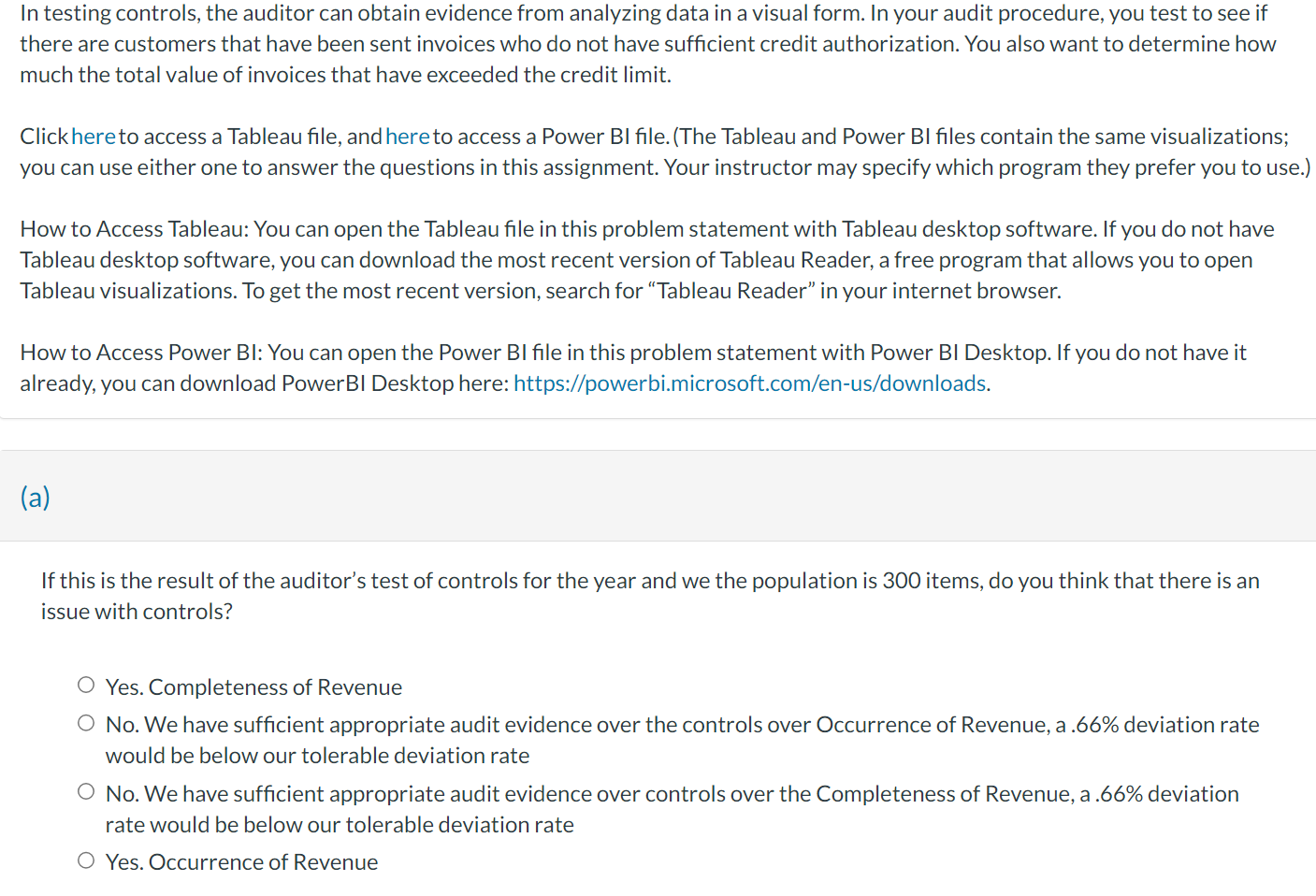The width and height of the screenshot is (1316, 896).
Task: Click the Tableau access instructions paragraph
Action: click(645, 259)
